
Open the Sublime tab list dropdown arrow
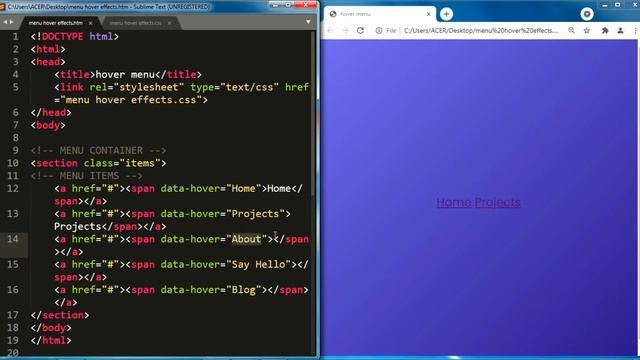coord(308,22)
